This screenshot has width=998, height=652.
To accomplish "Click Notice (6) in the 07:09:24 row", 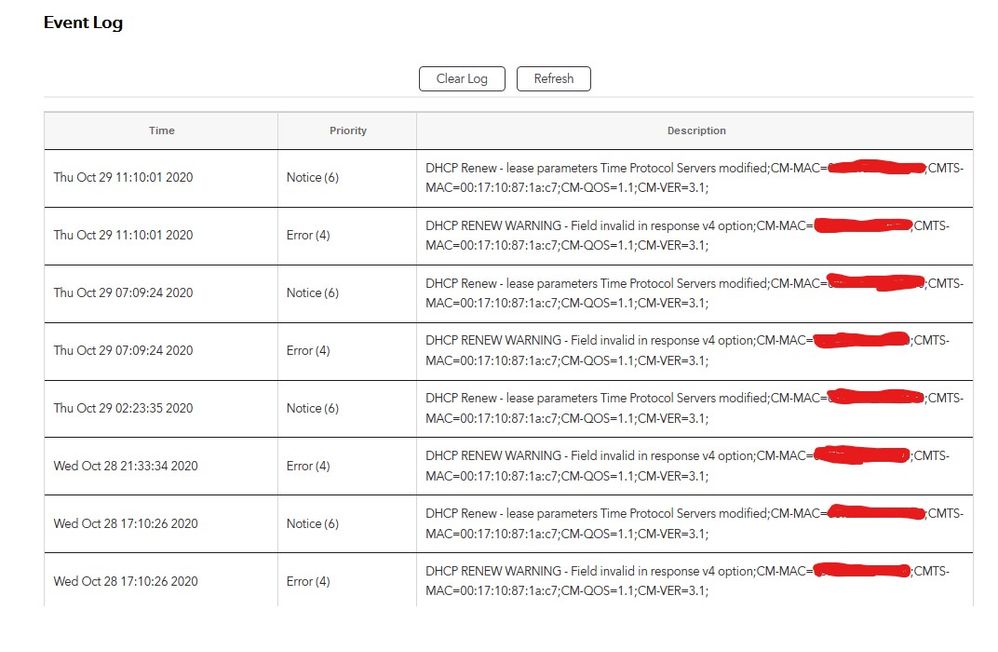I will coord(313,293).
